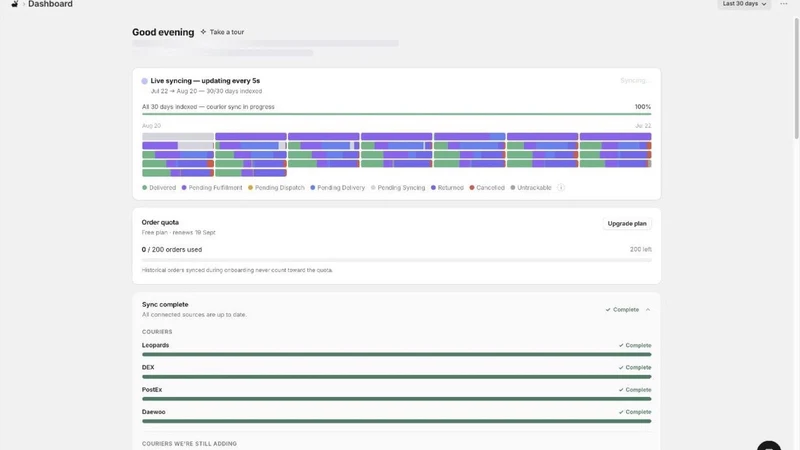Select the Leopards courier name
This screenshot has height=450, width=800.
pos(155,345)
